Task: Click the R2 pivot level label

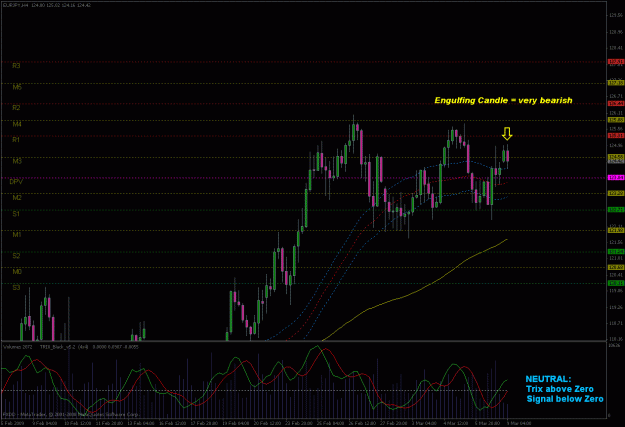Action: (x=16, y=108)
